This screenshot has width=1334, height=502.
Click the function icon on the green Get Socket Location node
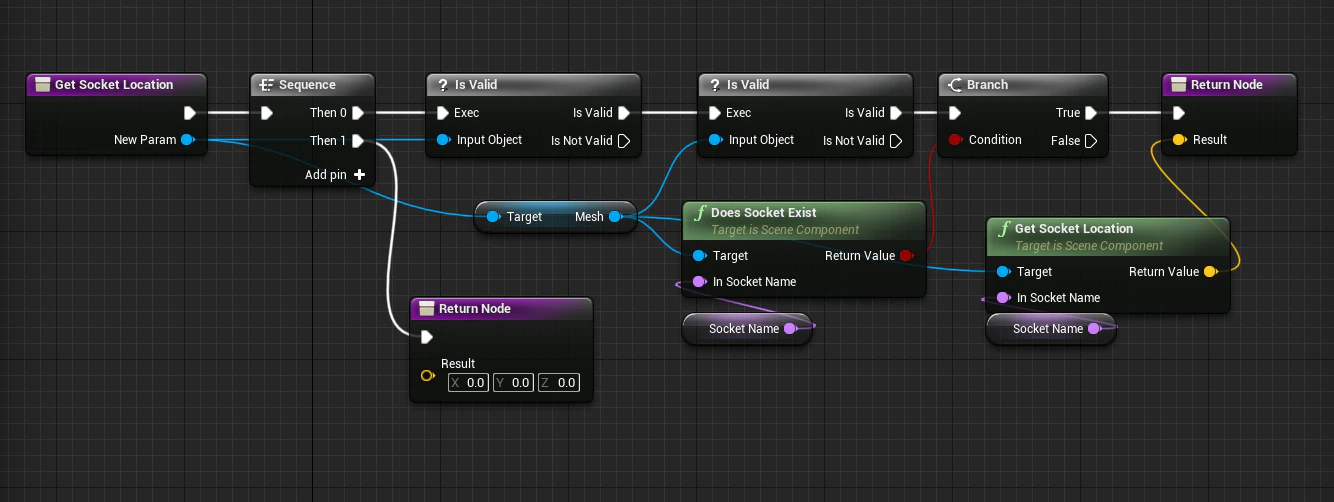point(1003,229)
